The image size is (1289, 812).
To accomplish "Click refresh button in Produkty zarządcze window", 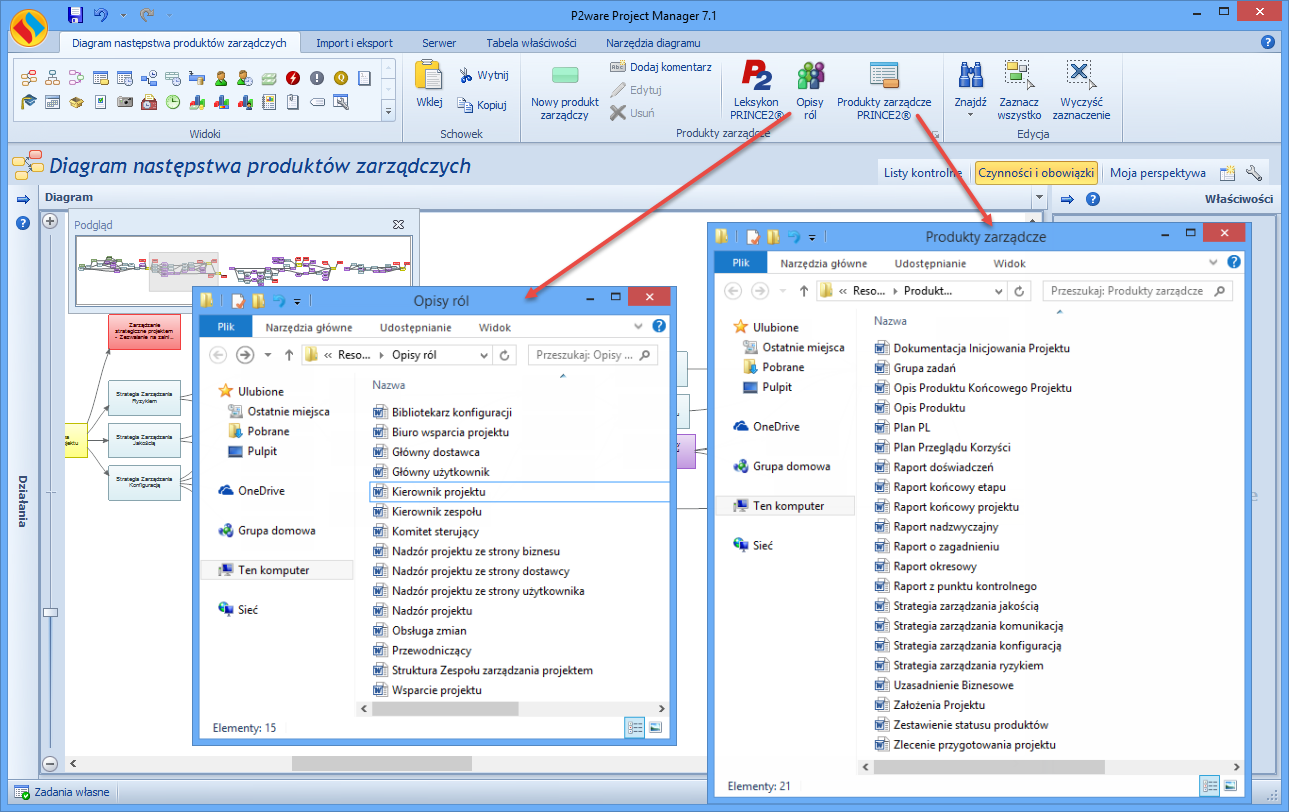I will 1019,291.
